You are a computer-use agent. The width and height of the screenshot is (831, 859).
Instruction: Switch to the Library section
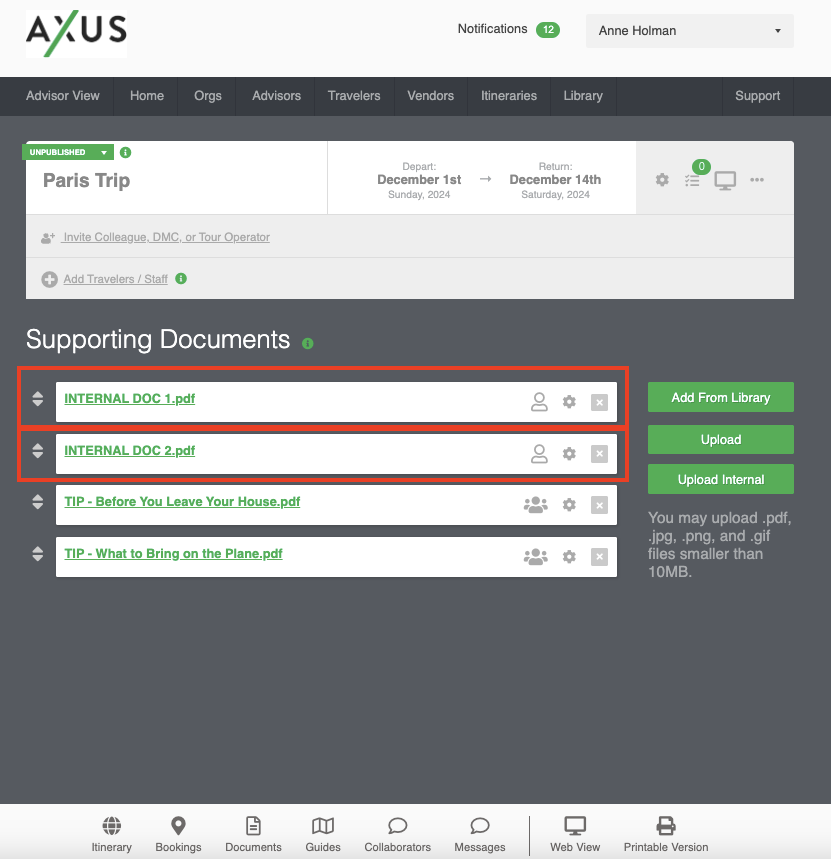tap(583, 96)
